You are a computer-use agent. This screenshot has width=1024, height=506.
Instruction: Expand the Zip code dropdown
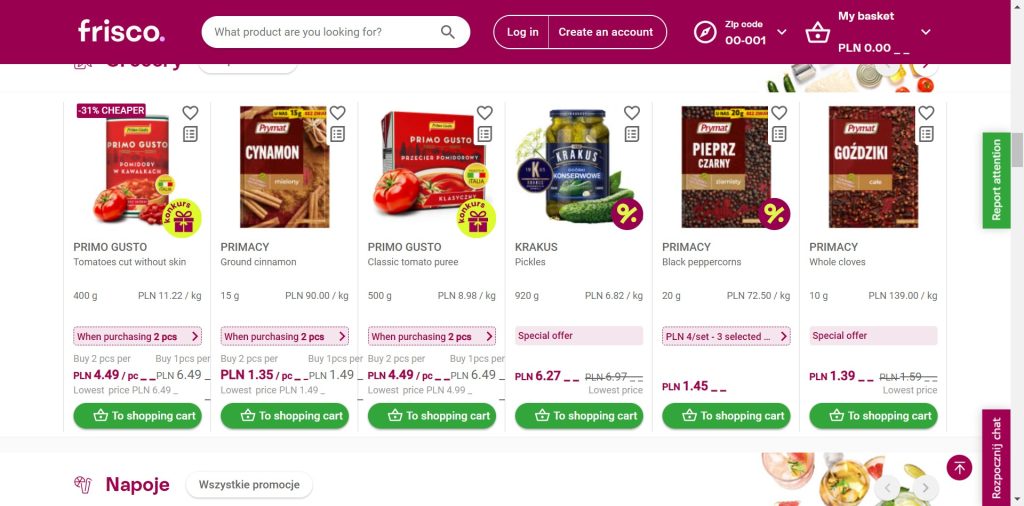pos(782,32)
